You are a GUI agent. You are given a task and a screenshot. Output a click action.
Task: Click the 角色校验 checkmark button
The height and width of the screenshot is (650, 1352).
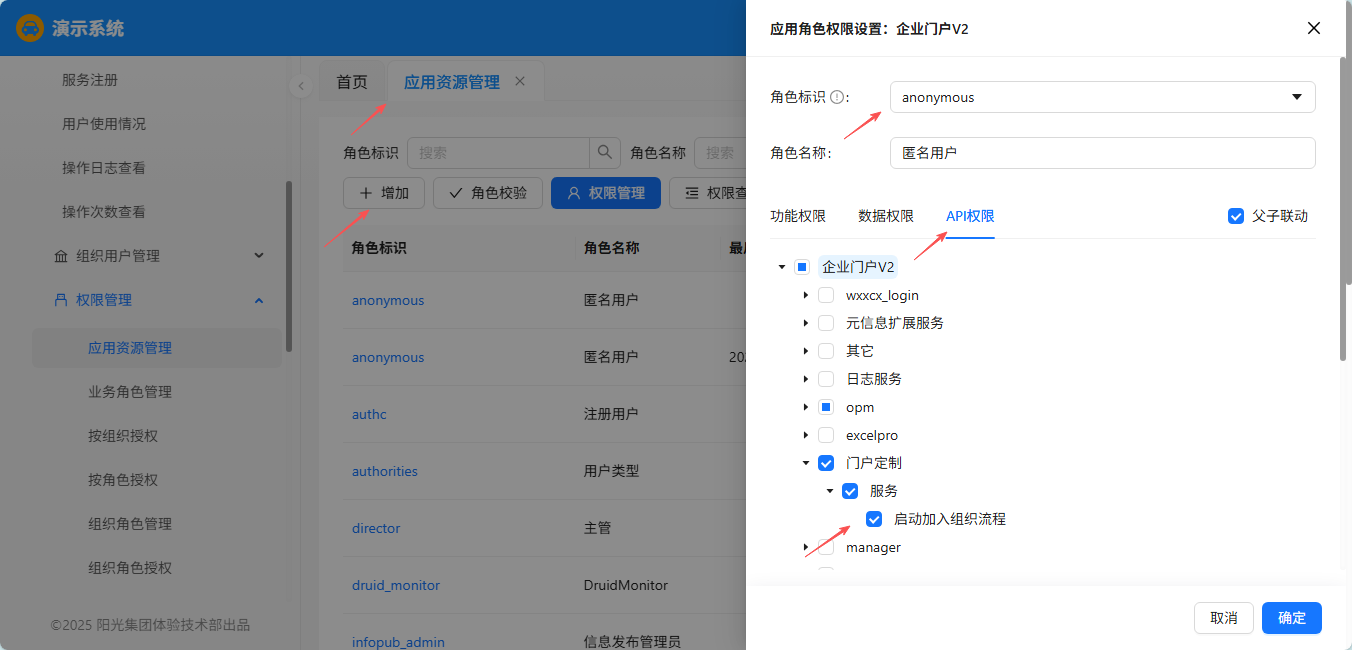click(x=487, y=193)
